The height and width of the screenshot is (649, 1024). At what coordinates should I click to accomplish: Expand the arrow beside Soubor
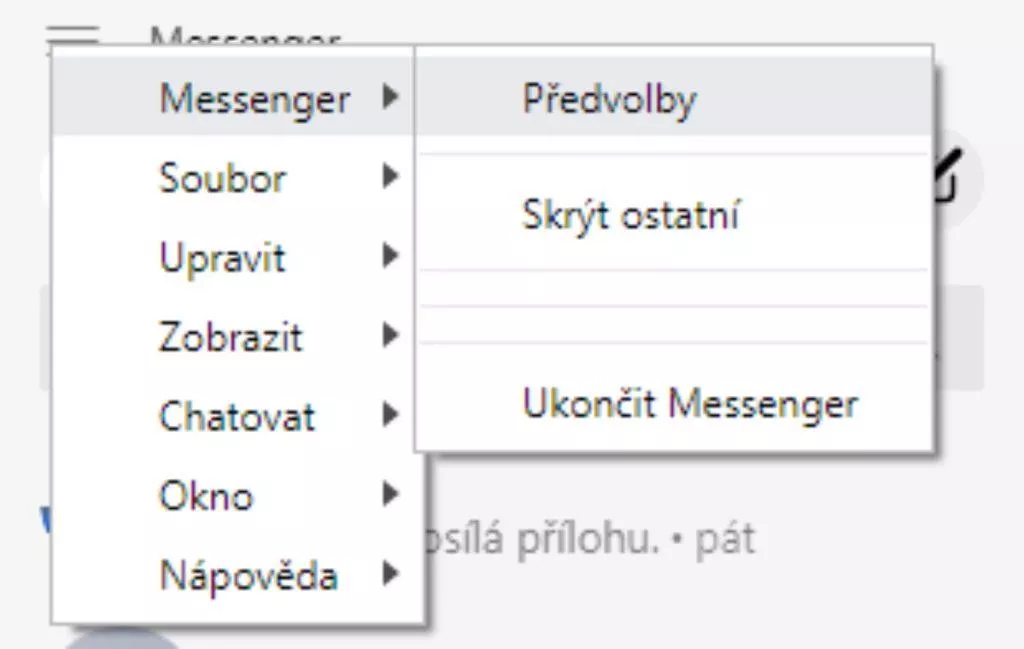390,177
